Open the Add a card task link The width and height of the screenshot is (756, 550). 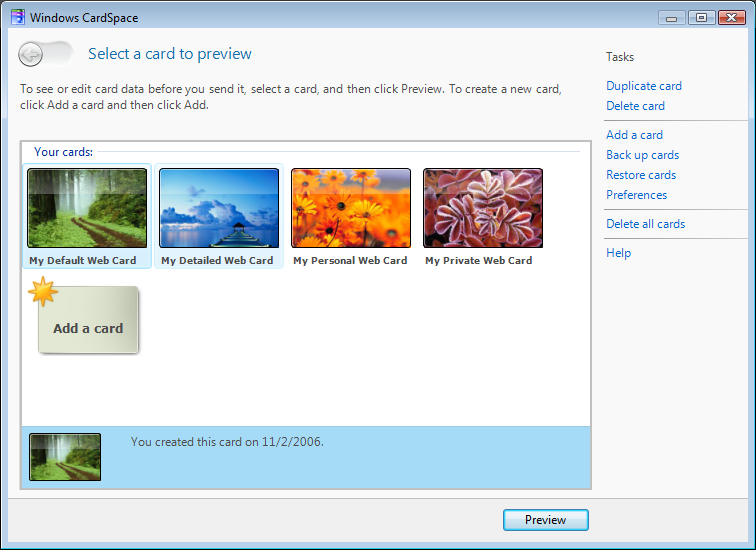pos(634,134)
